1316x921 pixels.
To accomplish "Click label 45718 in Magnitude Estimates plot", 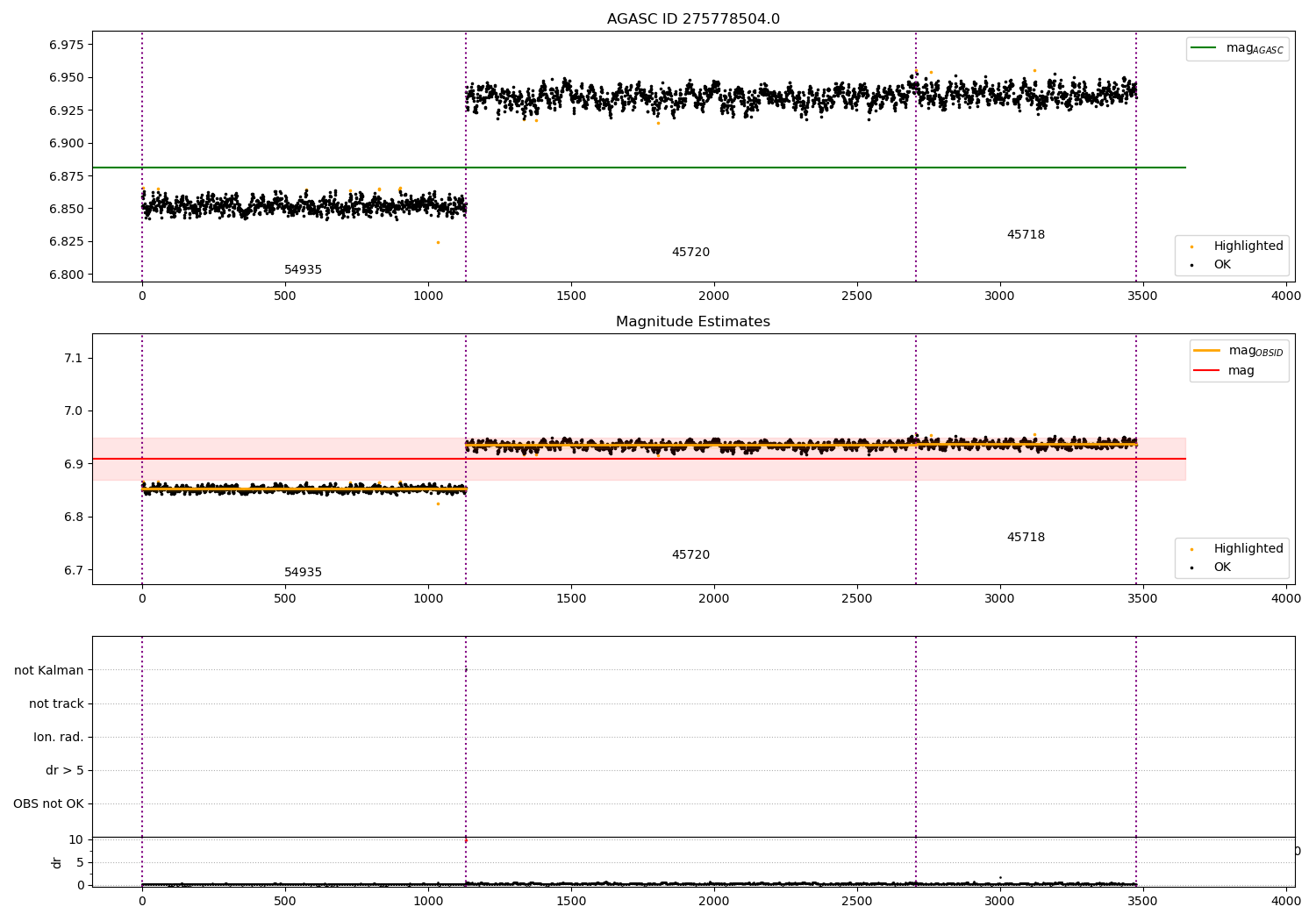I will tap(1026, 538).
